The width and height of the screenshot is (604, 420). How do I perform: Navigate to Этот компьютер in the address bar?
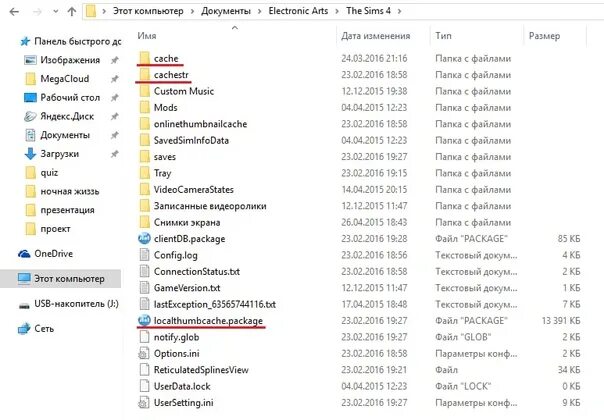(148, 11)
